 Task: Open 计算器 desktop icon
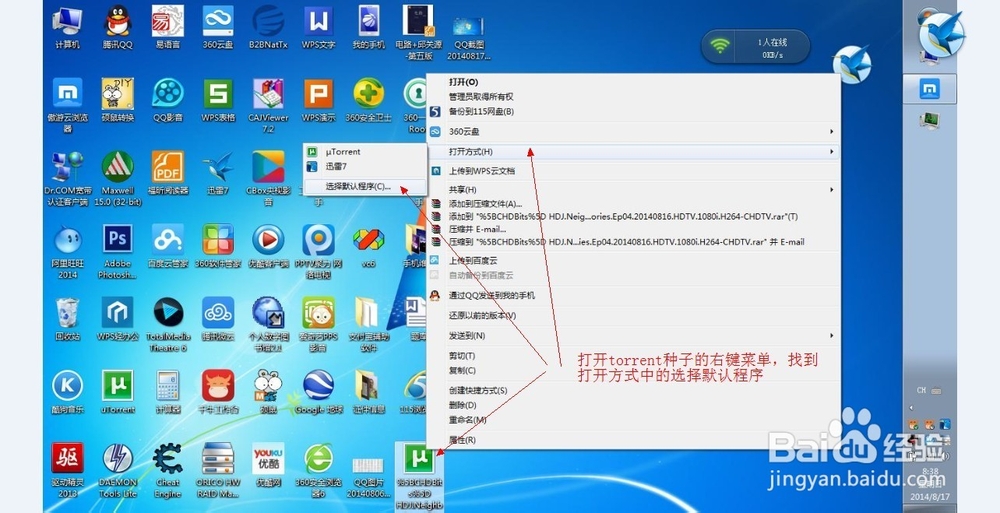(168, 392)
